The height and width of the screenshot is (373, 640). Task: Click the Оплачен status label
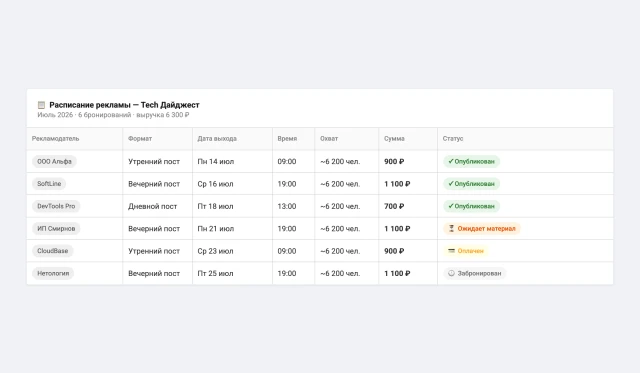pos(471,251)
